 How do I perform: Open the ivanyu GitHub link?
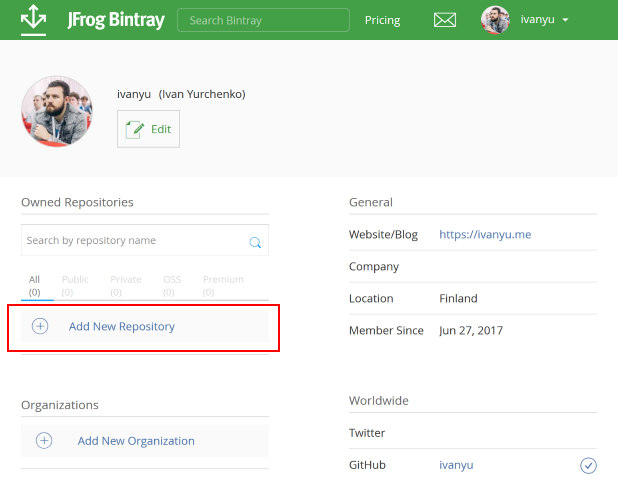pos(456,465)
